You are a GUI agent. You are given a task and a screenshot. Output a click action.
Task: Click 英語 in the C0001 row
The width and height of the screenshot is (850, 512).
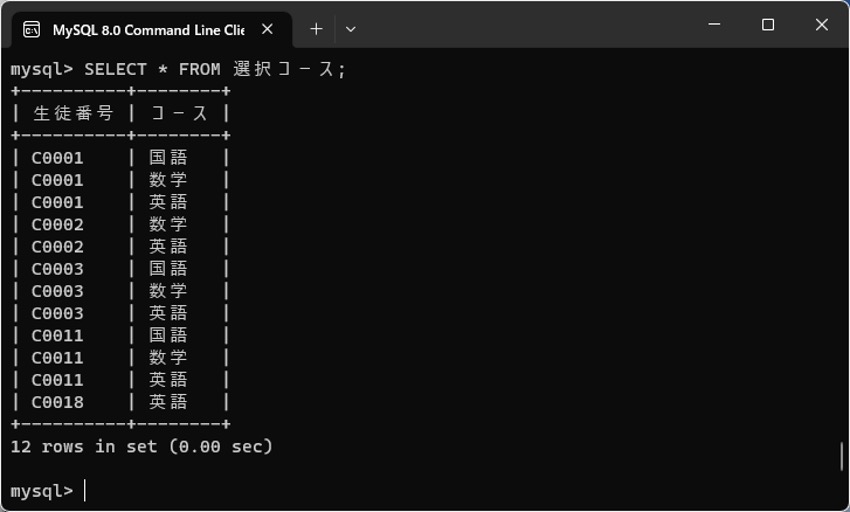[x=168, y=202]
